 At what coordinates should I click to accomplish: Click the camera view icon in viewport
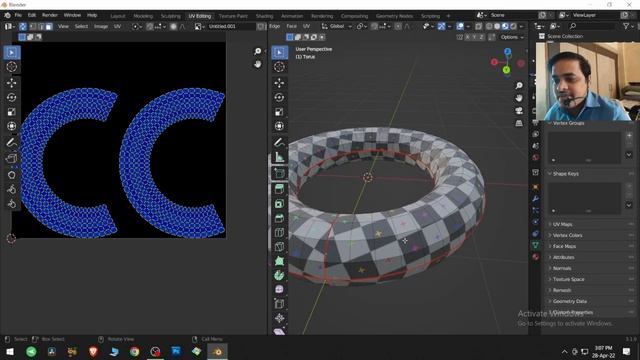pos(519,111)
